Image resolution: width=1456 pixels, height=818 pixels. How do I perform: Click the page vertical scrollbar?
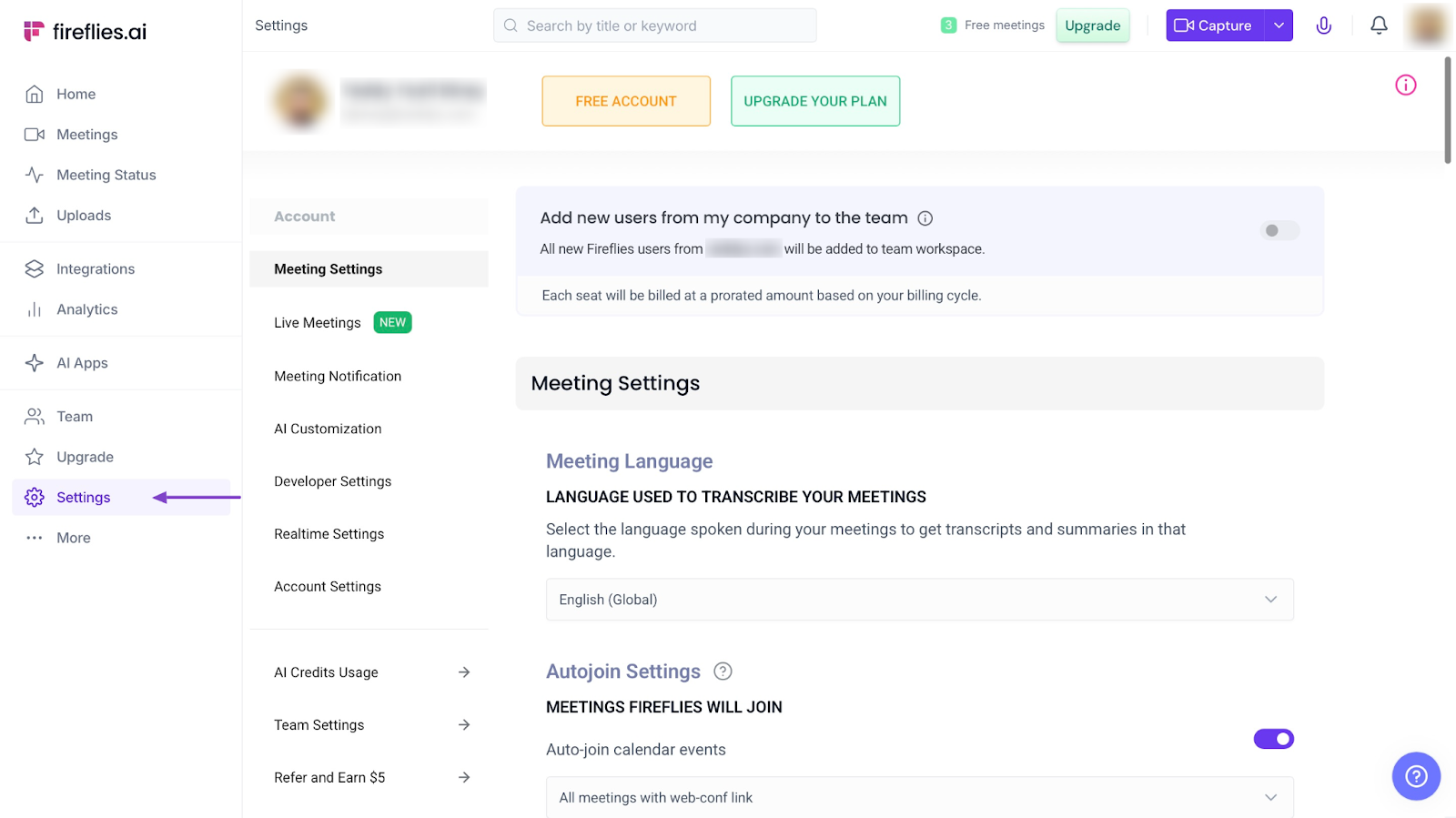click(1448, 111)
